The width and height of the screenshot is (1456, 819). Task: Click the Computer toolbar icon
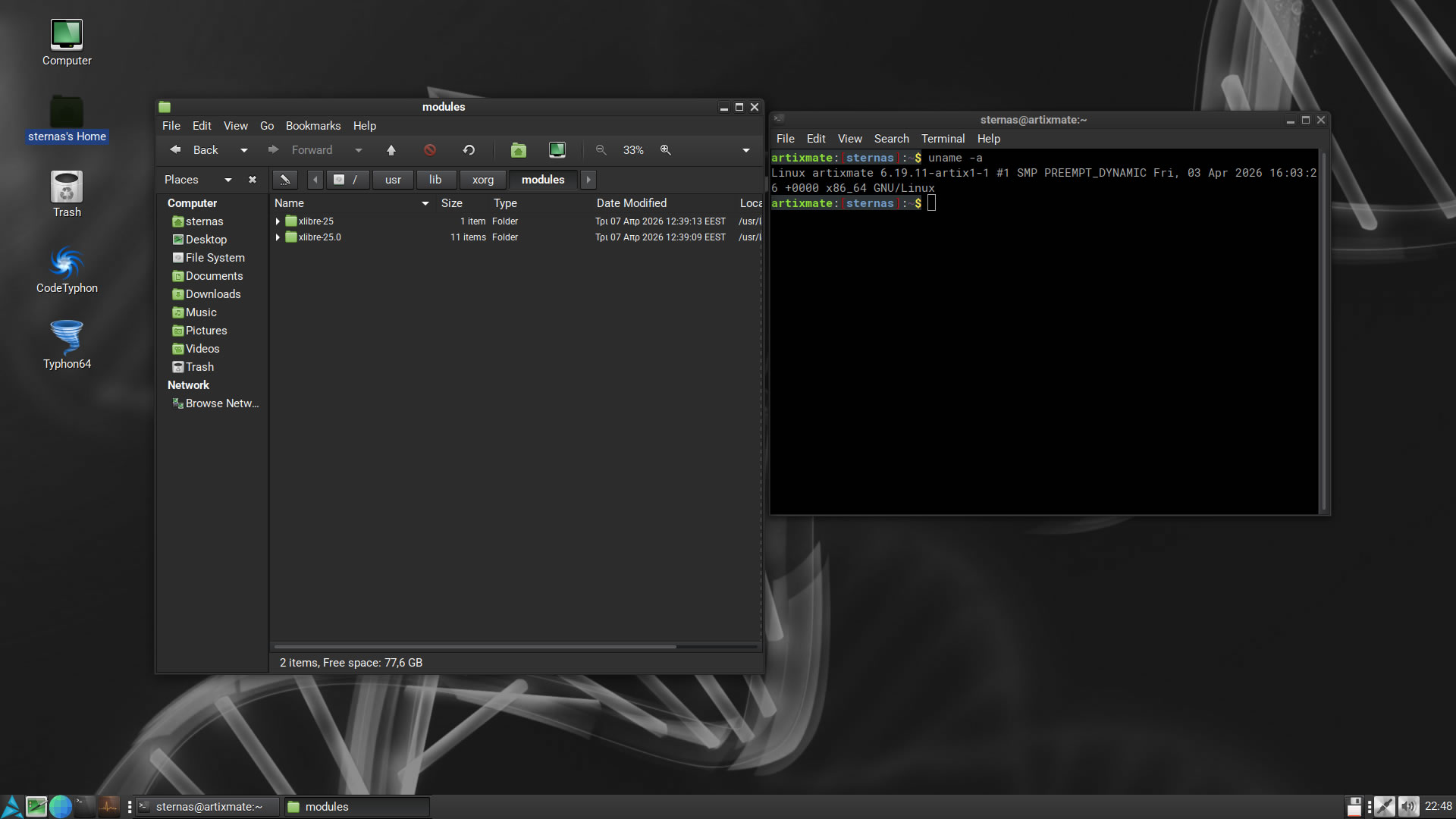557,150
